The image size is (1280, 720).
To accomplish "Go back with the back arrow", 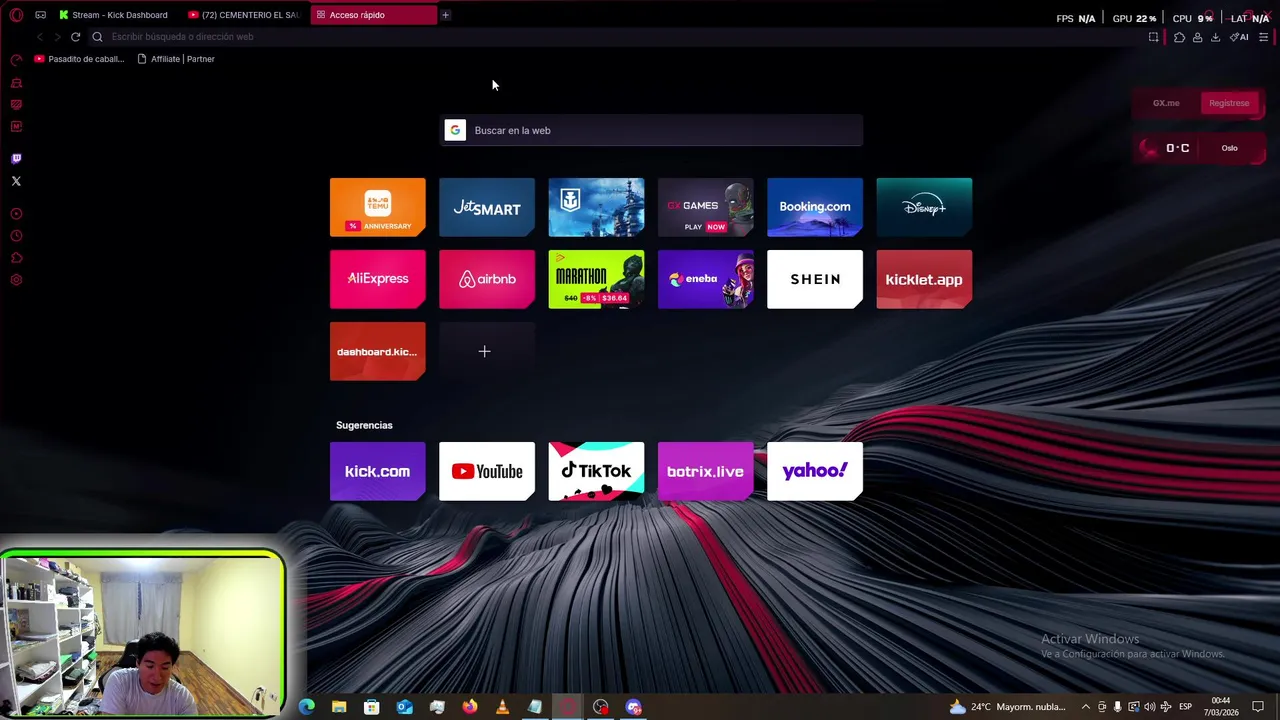I will point(39,37).
